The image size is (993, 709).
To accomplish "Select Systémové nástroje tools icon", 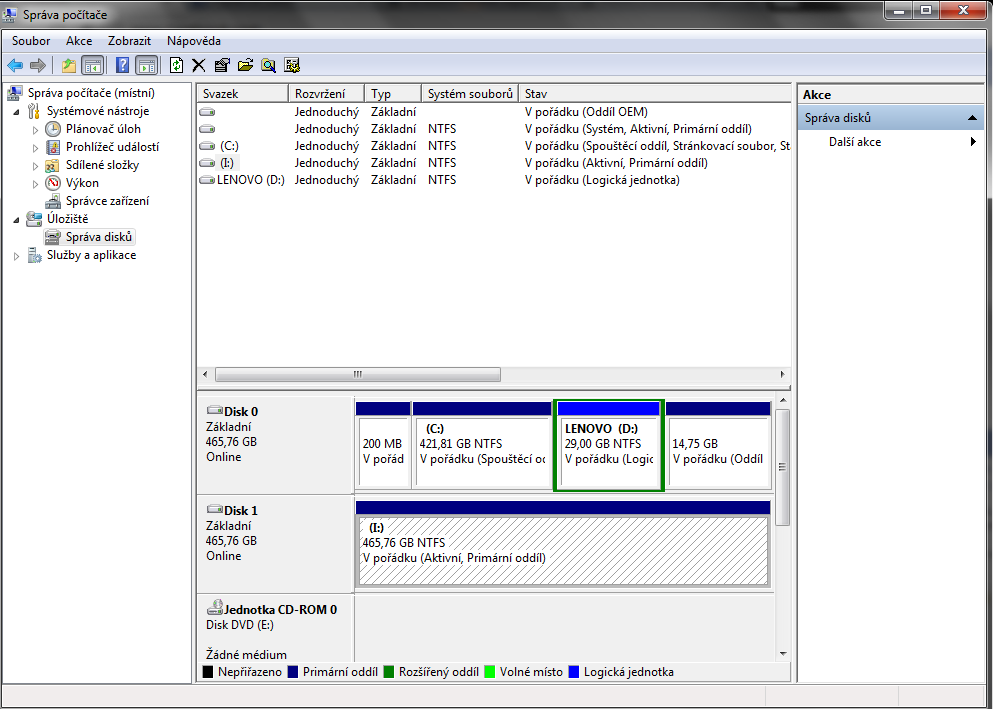I will coord(34,111).
